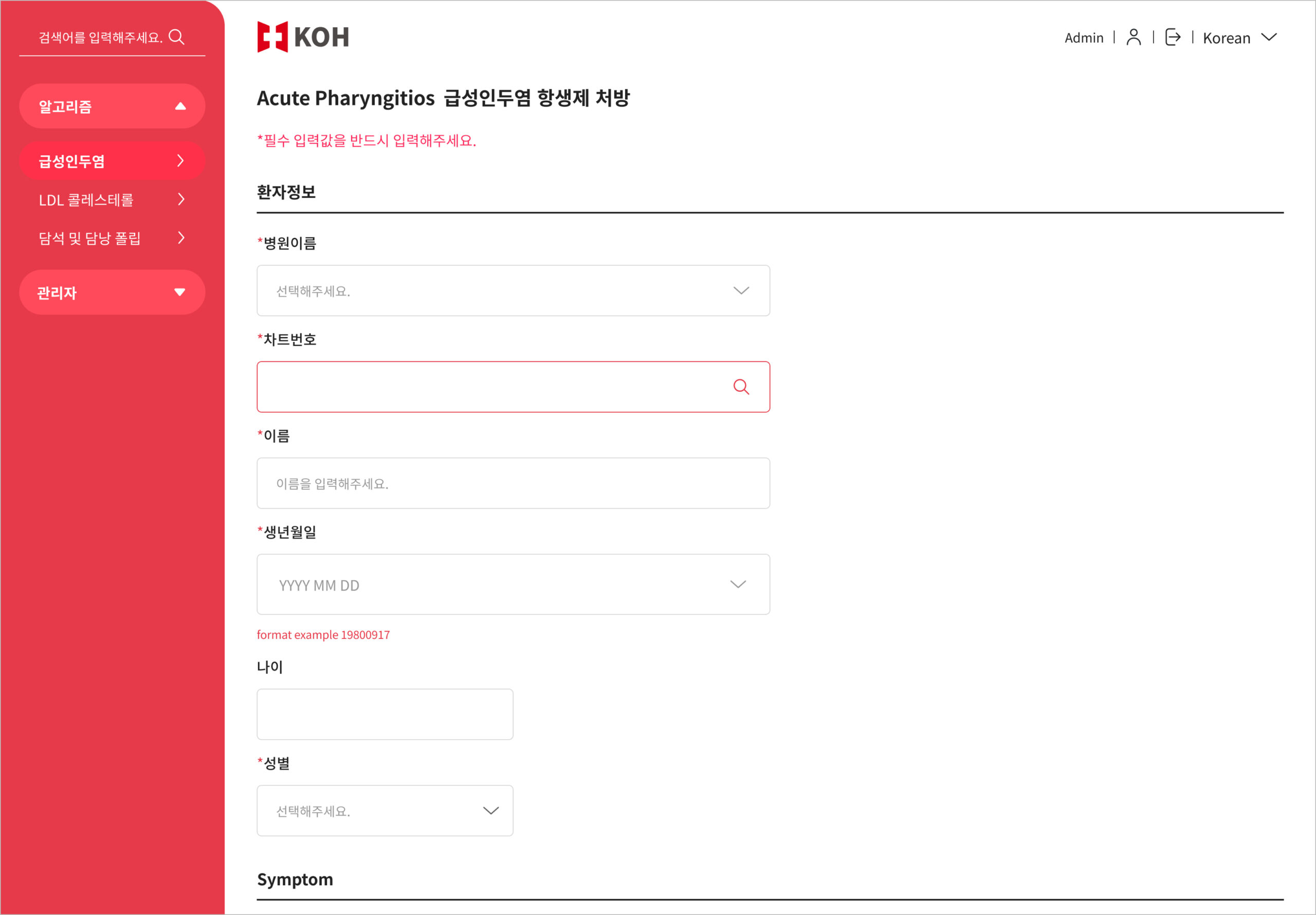The width and height of the screenshot is (1316, 915).
Task: Click the arrow next to 급성인두염
Action: pyautogui.click(x=180, y=161)
